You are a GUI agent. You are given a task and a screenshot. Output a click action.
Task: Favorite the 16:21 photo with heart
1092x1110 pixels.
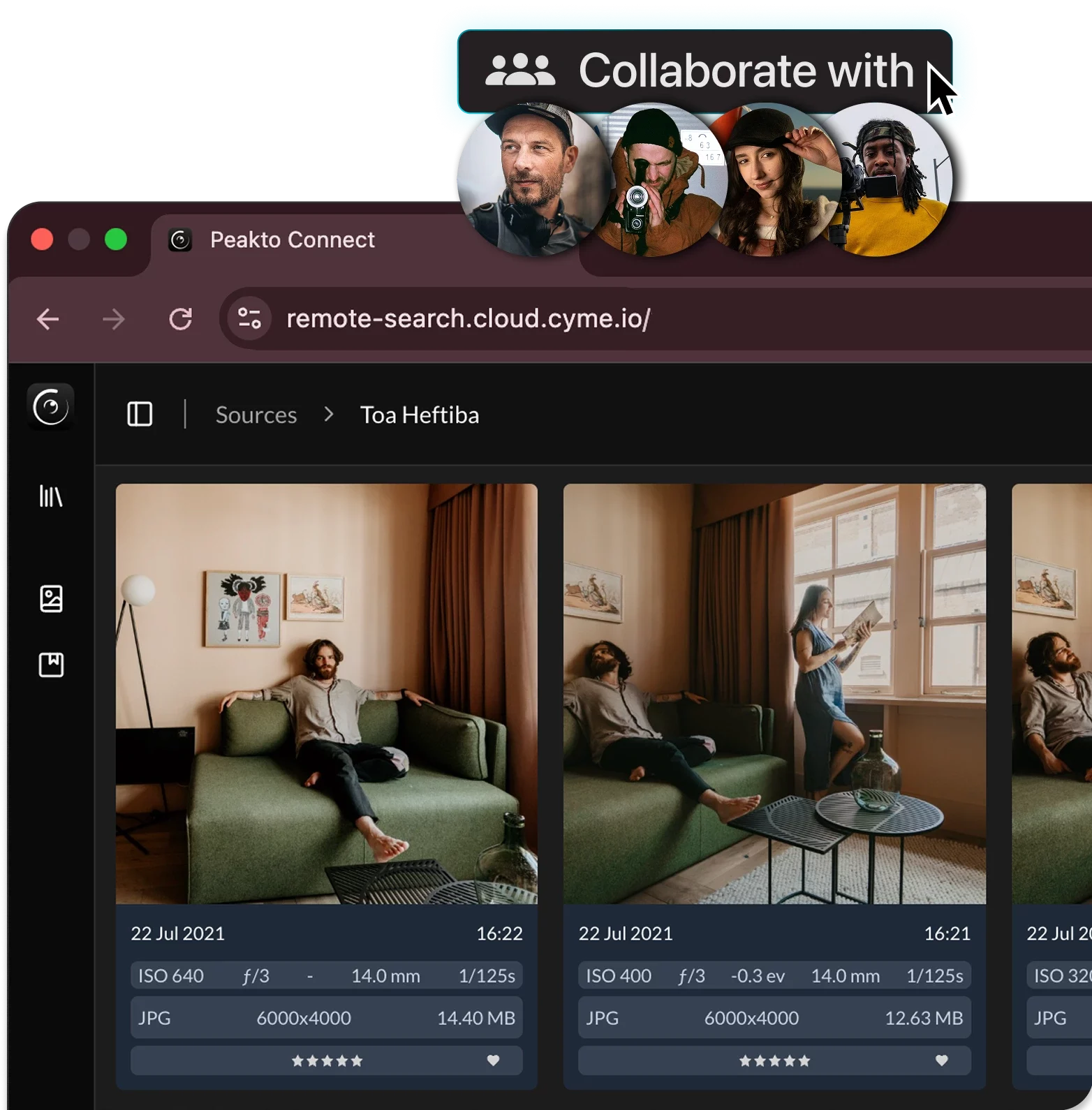[x=941, y=1060]
